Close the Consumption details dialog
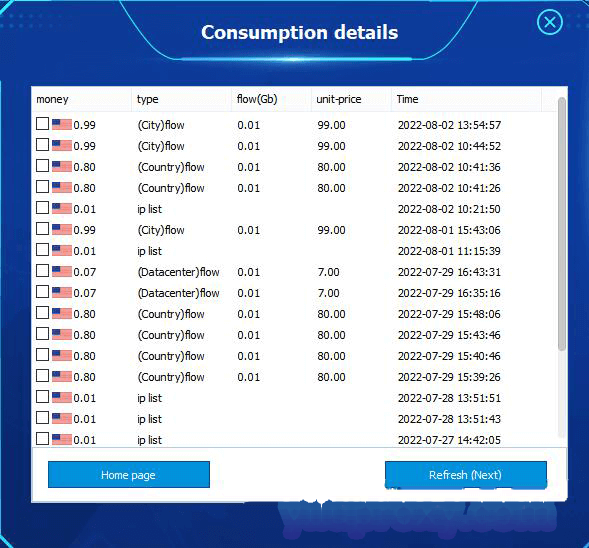 [550, 22]
